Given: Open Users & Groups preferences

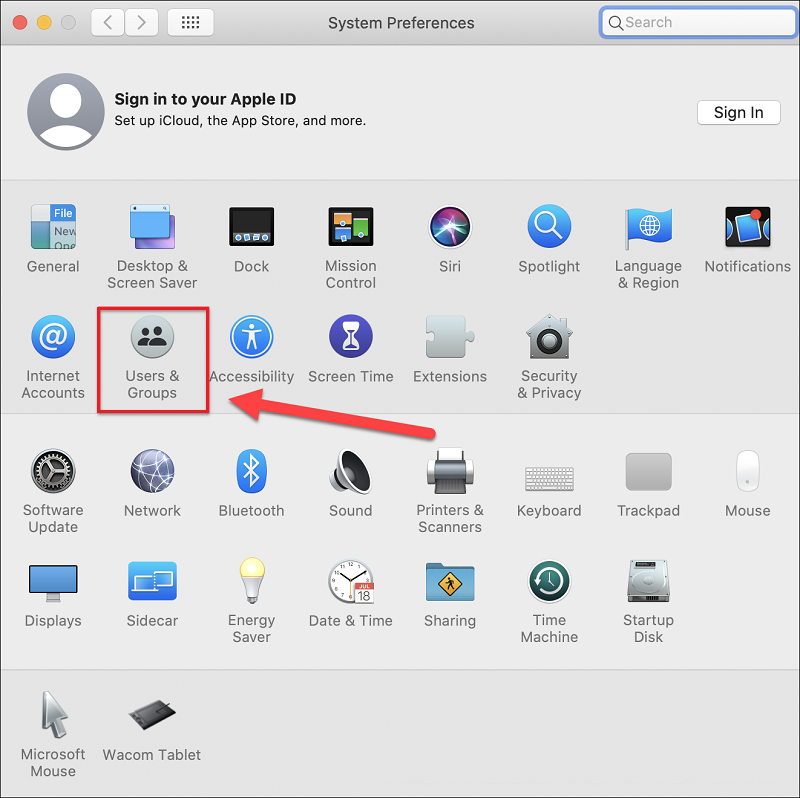Looking at the screenshot, I should click(152, 337).
